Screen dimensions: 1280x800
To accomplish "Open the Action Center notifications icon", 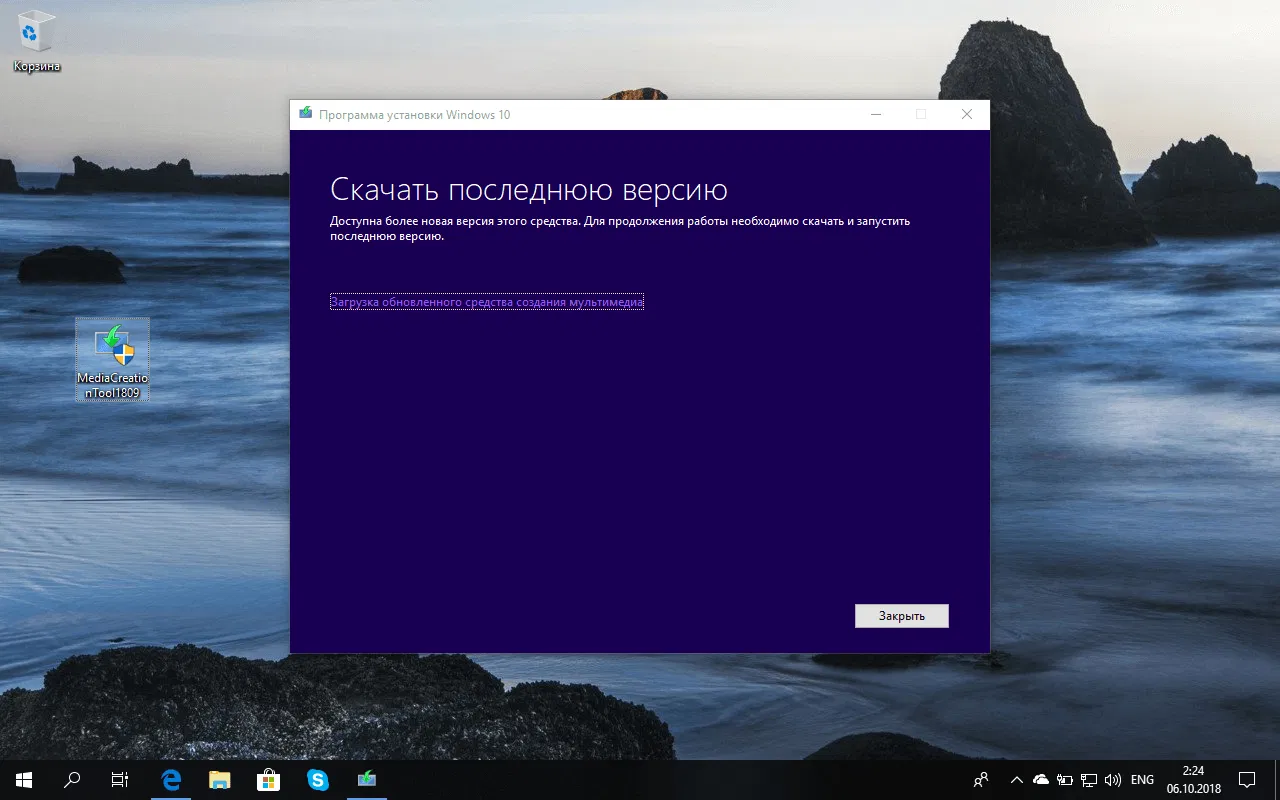I will [1247, 779].
